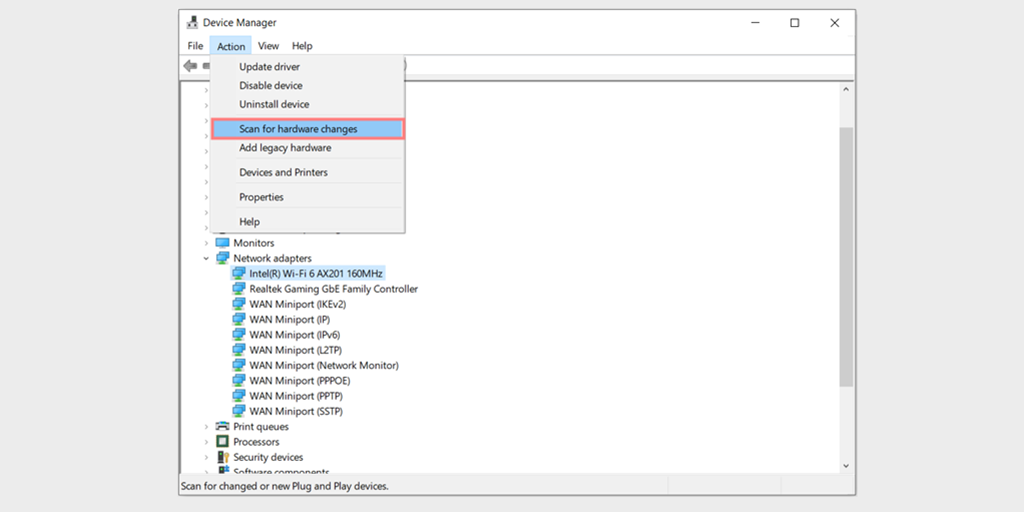The height and width of the screenshot is (512, 1024).
Task: Select the Intel(R) Wi-Fi 6 AX201 adapter icon
Action: [x=239, y=273]
